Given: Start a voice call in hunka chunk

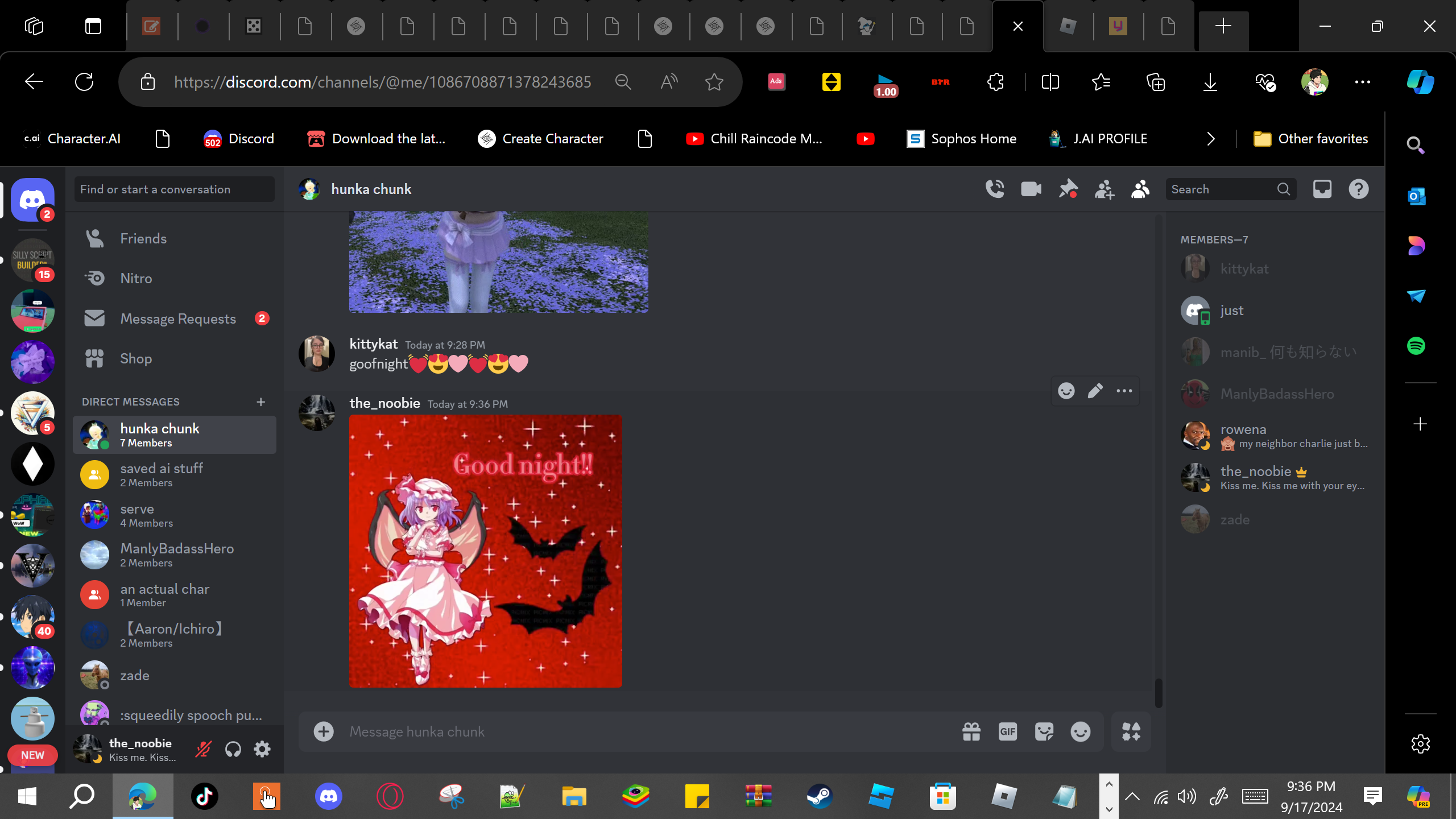Looking at the screenshot, I should click(x=995, y=189).
